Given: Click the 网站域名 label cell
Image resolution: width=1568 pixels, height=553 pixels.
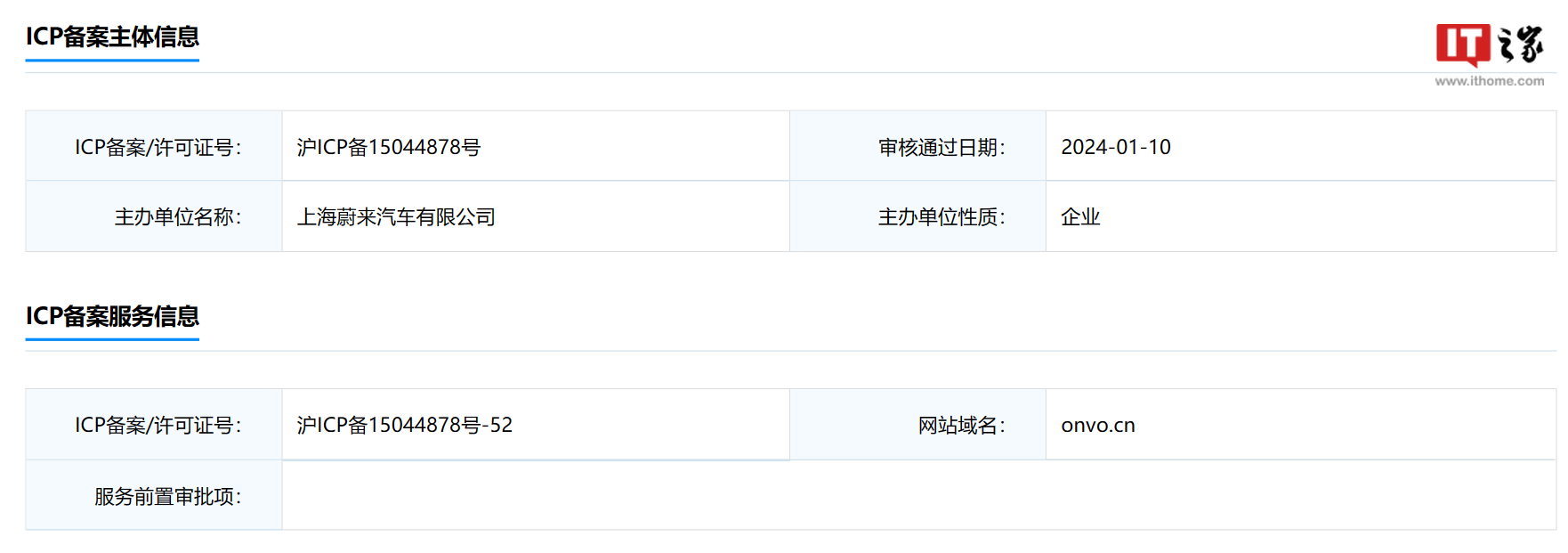Looking at the screenshot, I should (x=961, y=426).
